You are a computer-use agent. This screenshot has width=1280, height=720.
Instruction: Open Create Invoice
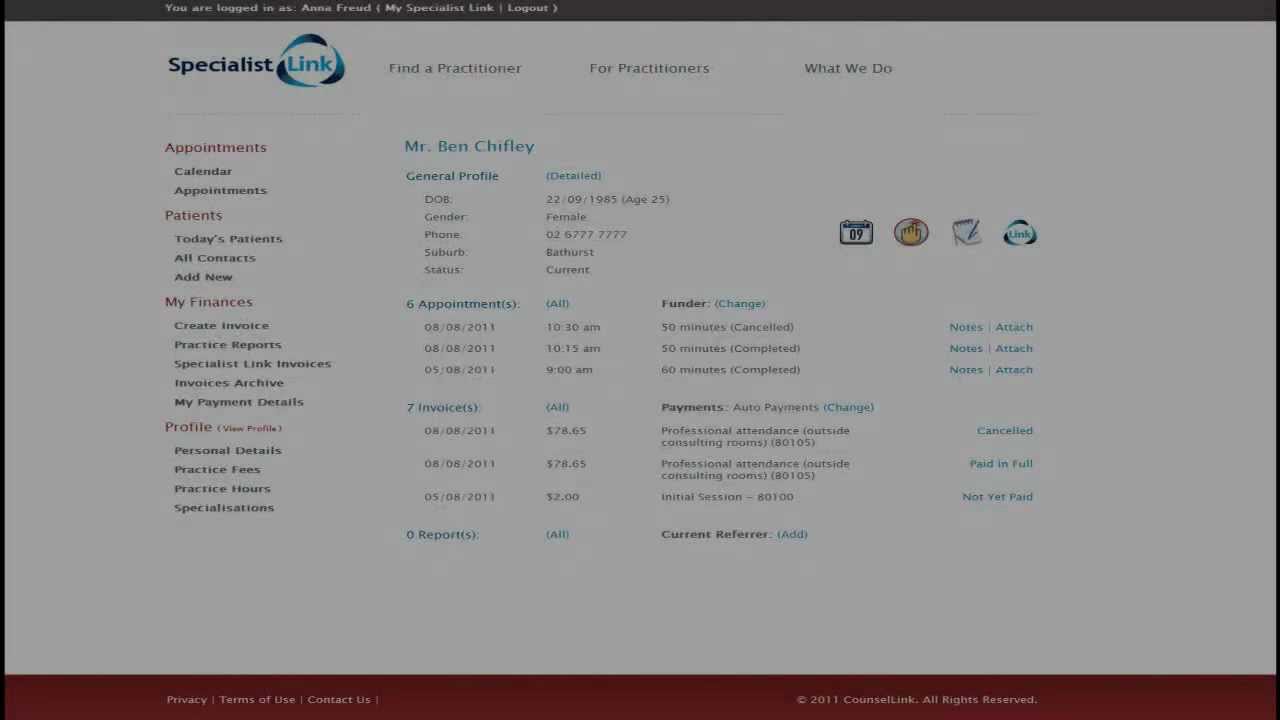point(221,325)
